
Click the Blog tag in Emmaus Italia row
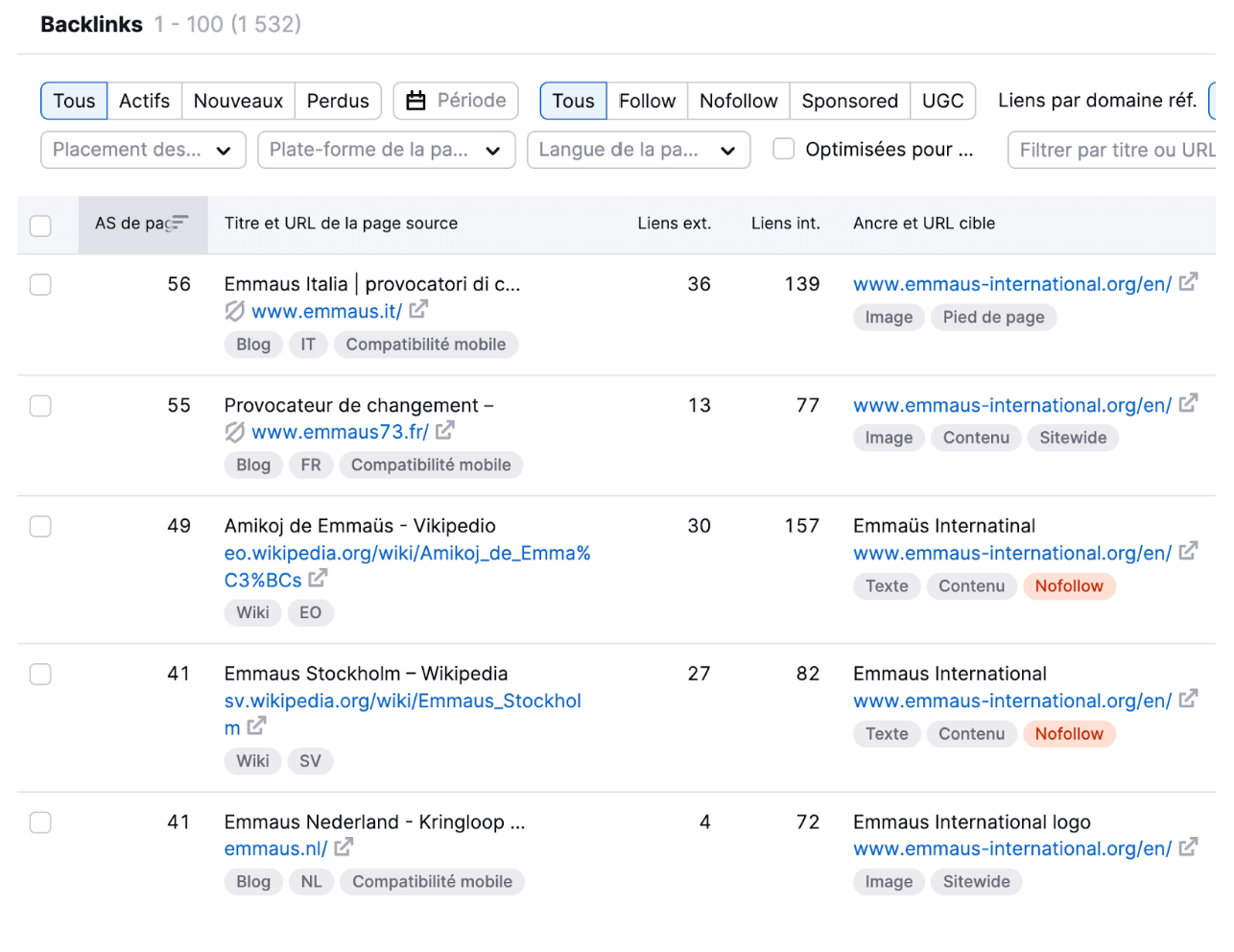(253, 344)
